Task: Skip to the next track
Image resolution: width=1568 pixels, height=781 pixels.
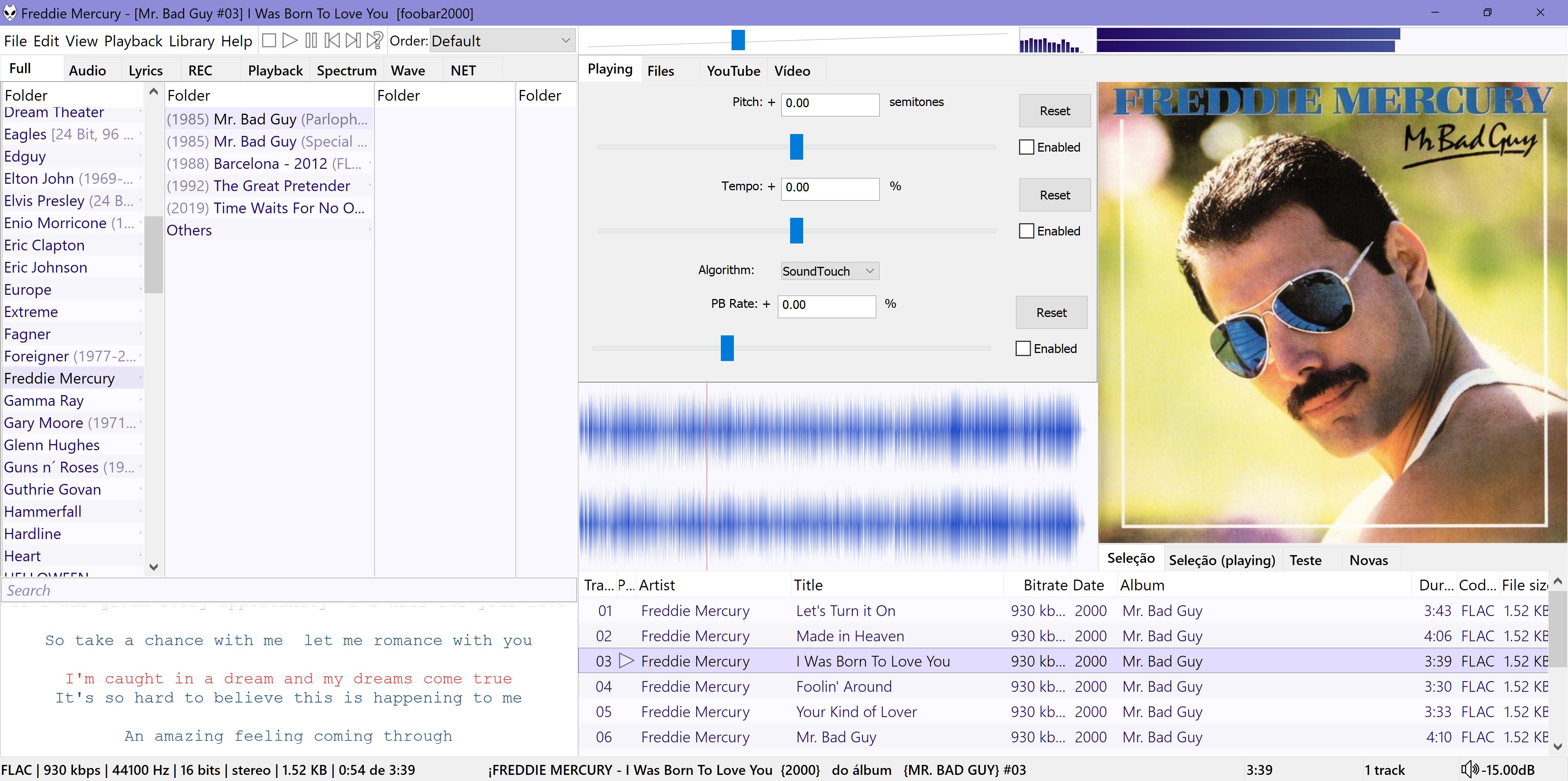Action: tap(353, 41)
